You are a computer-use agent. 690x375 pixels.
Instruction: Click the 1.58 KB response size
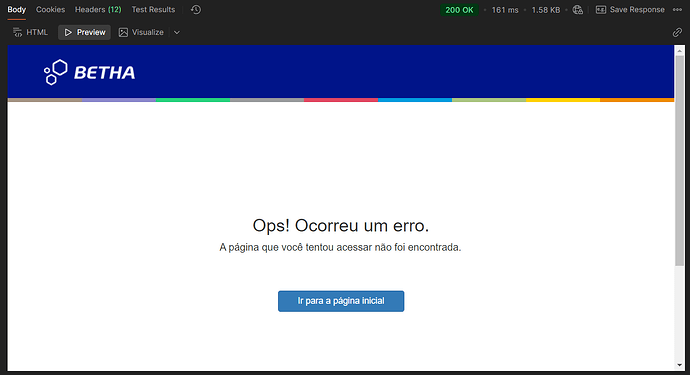(x=546, y=10)
